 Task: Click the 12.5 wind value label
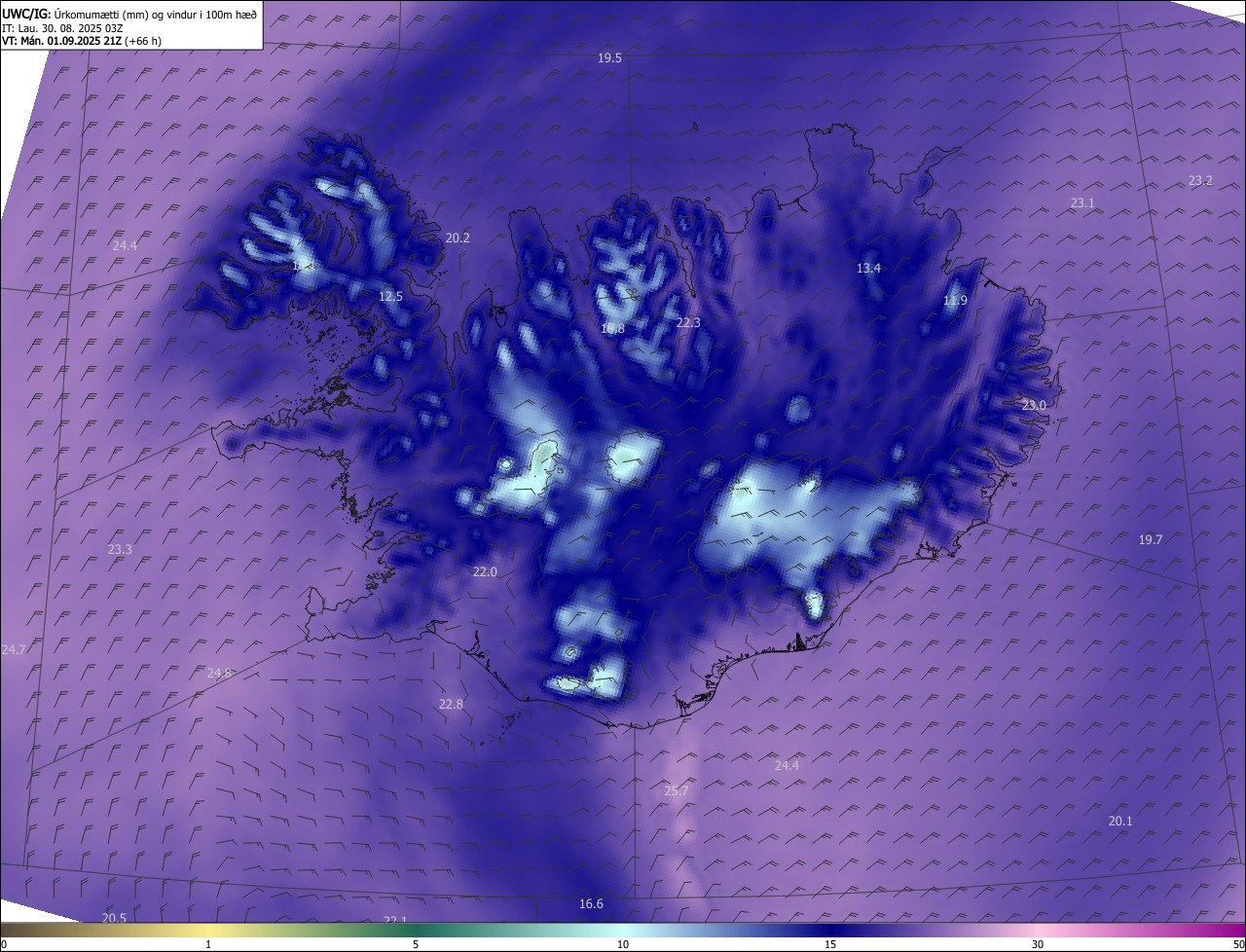click(x=390, y=296)
